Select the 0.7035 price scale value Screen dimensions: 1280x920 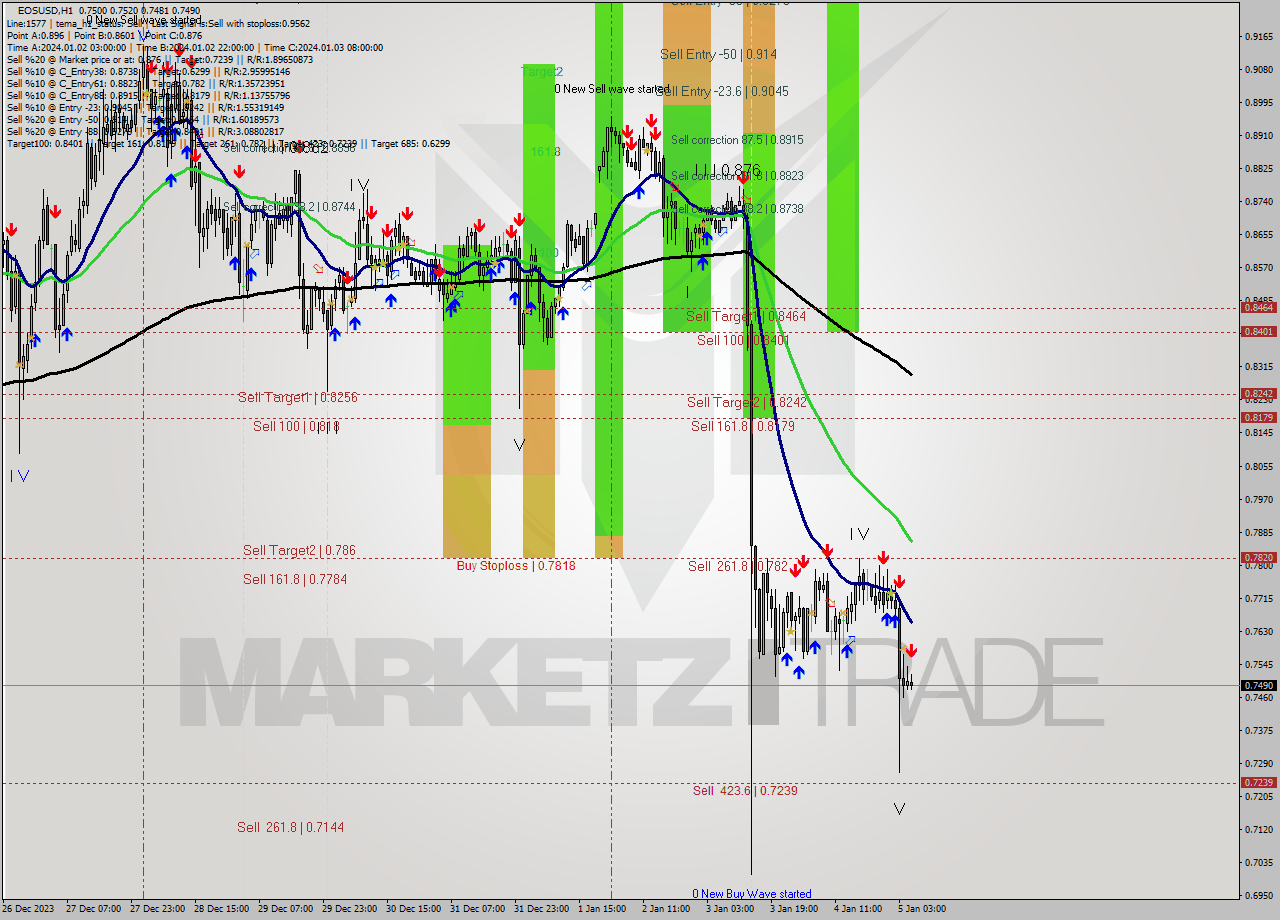[x=1258, y=862]
